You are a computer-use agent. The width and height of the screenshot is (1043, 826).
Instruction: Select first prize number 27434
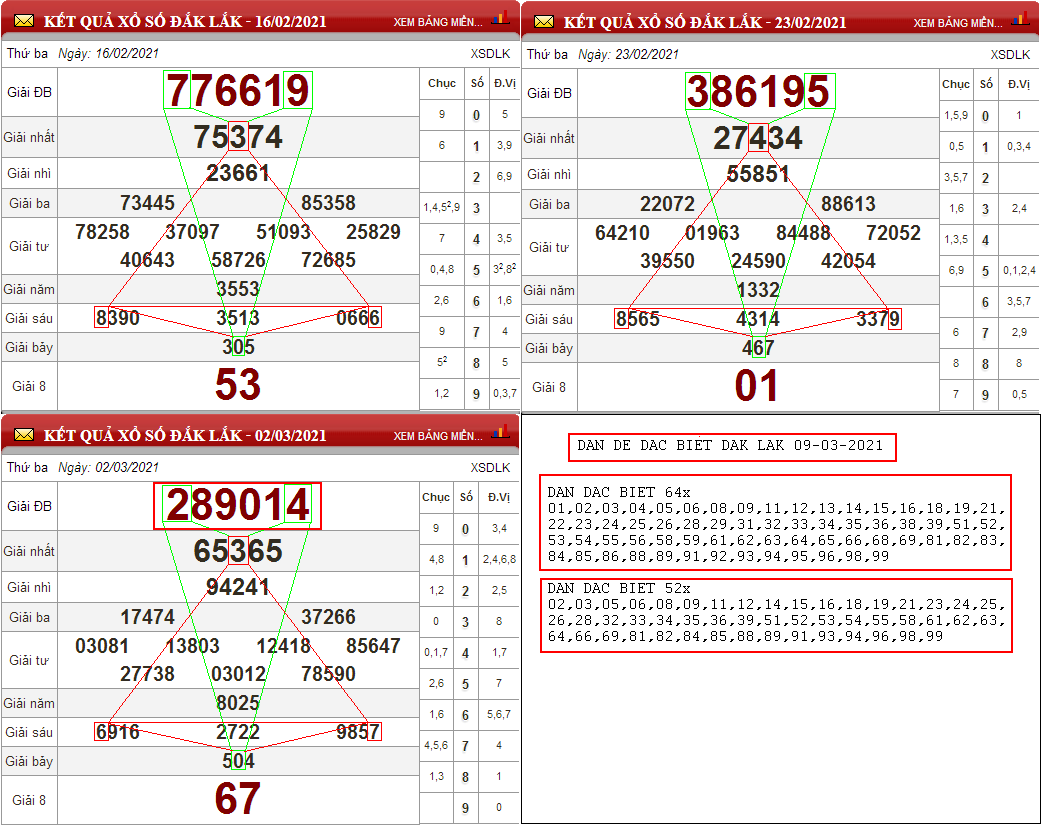coord(758,138)
